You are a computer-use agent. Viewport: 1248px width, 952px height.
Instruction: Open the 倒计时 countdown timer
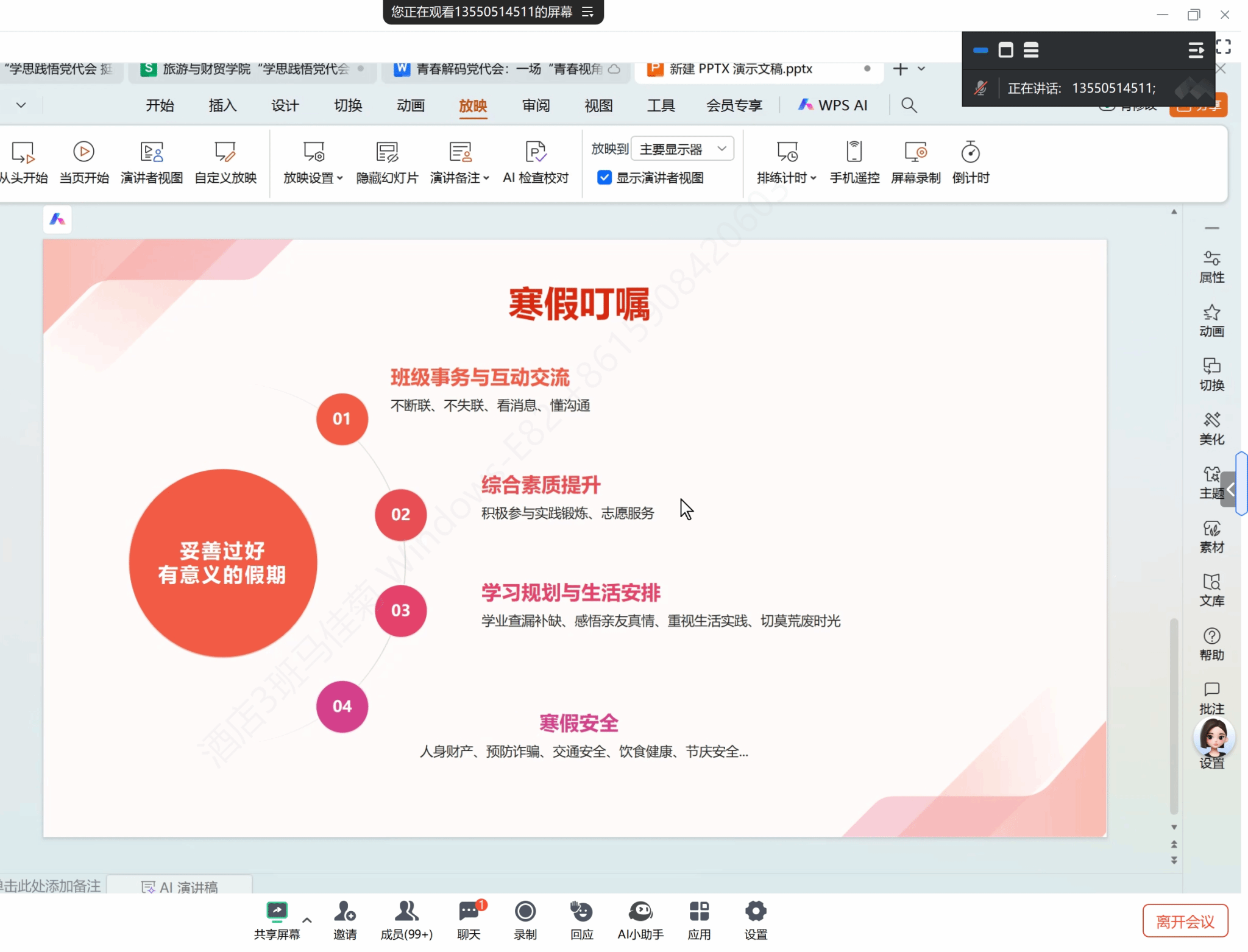click(970, 153)
